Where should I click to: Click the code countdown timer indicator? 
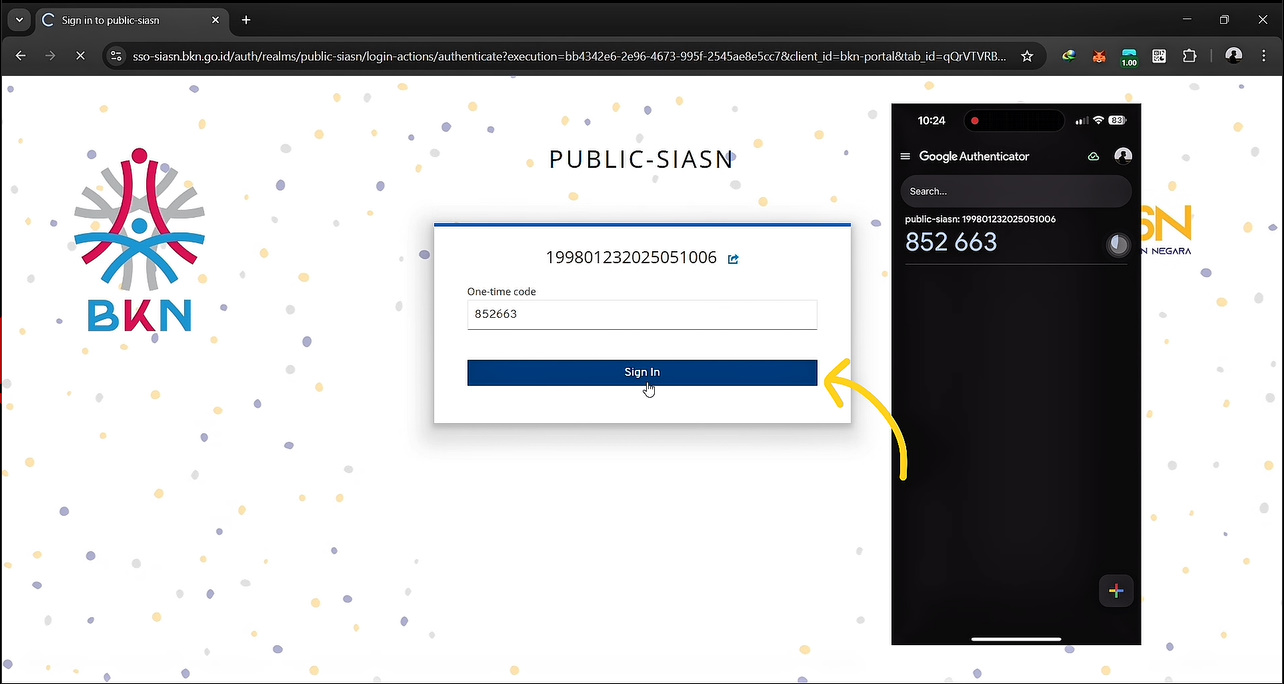1117,244
